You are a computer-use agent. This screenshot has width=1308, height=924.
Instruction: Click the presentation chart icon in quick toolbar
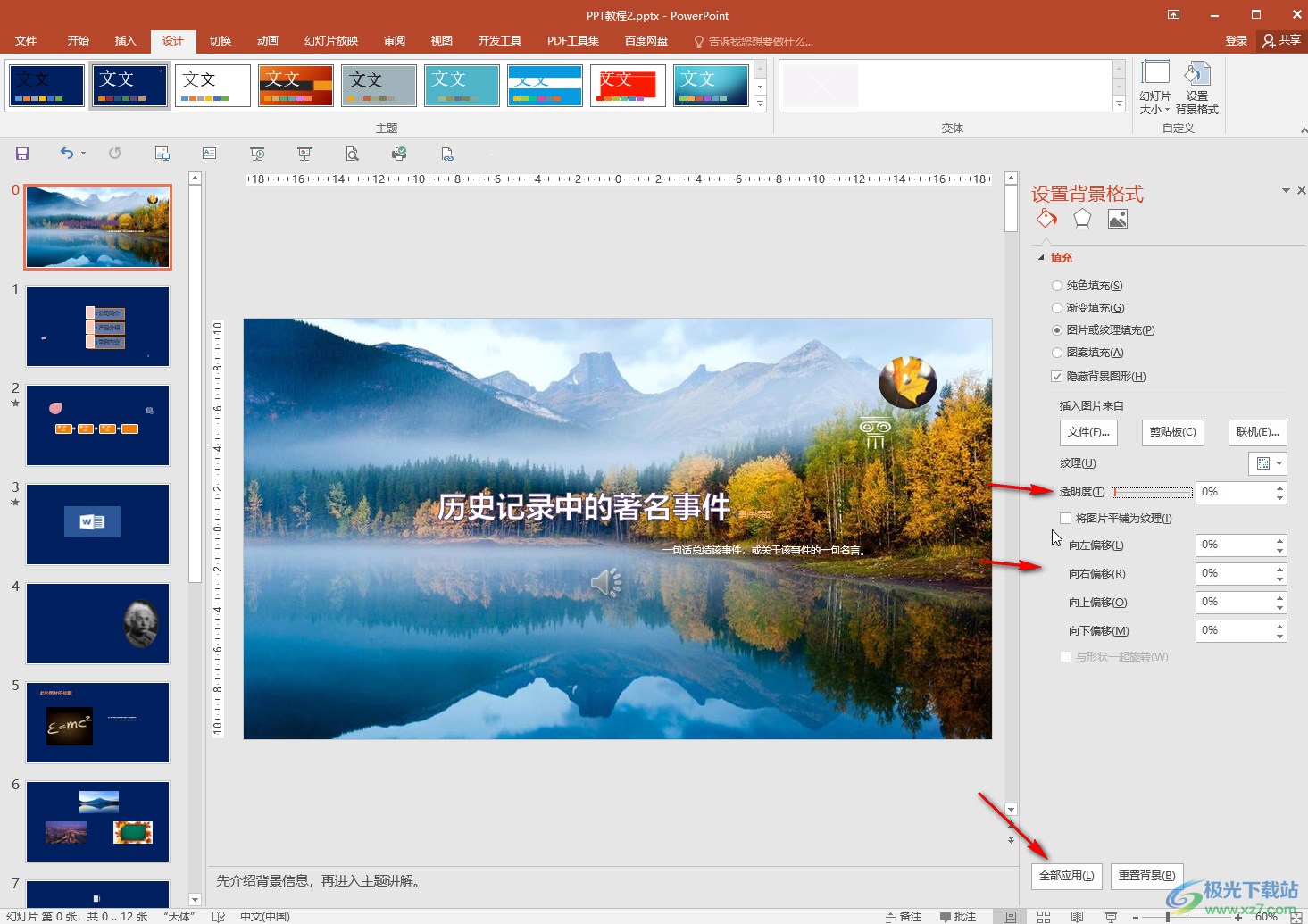pos(304,154)
